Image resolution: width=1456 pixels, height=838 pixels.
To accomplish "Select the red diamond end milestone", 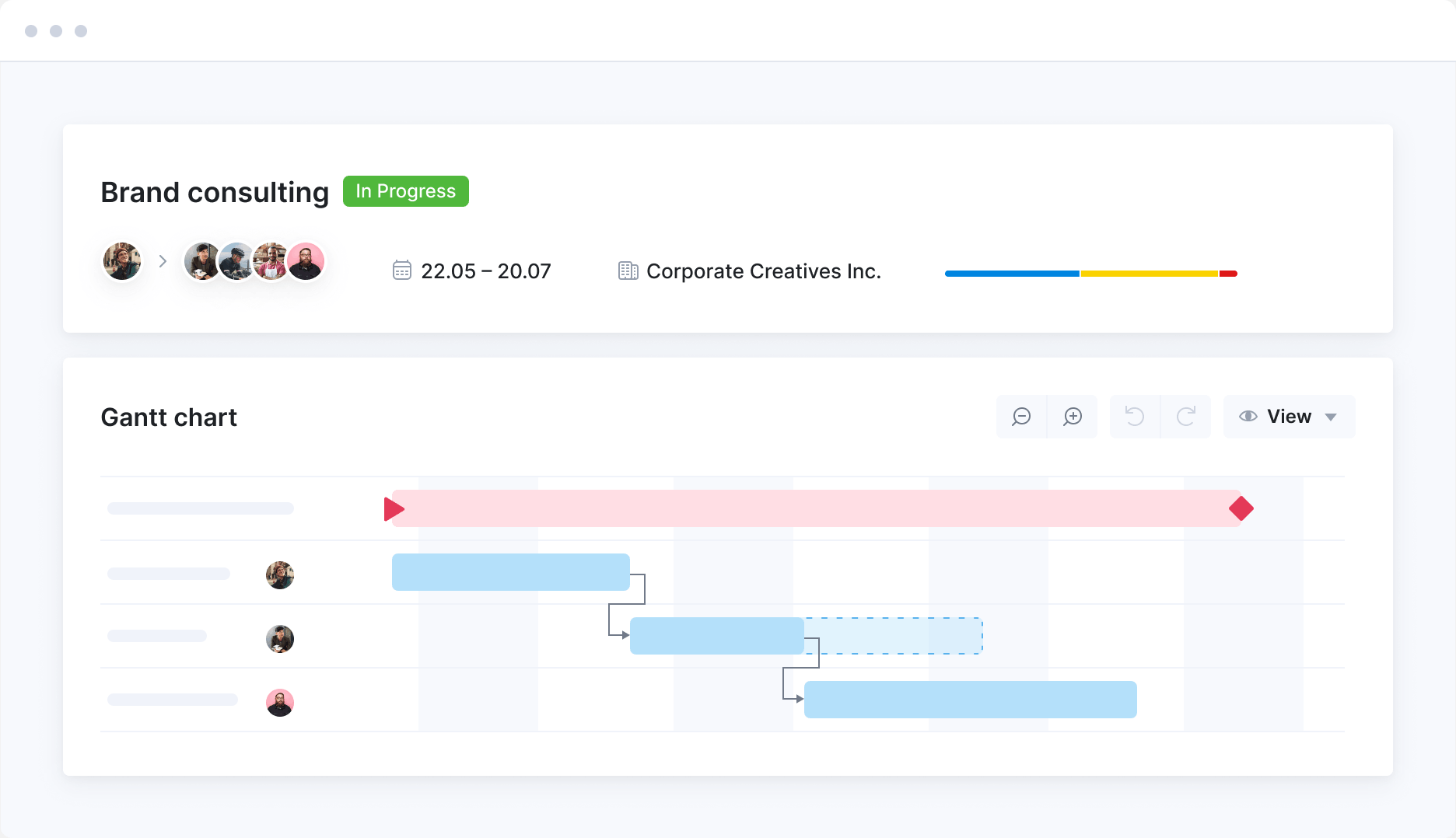I will pyautogui.click(x=1241, y=508).
